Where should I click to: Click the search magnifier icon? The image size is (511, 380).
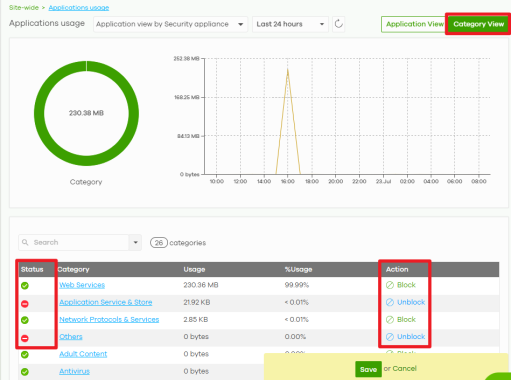(25, 242)
